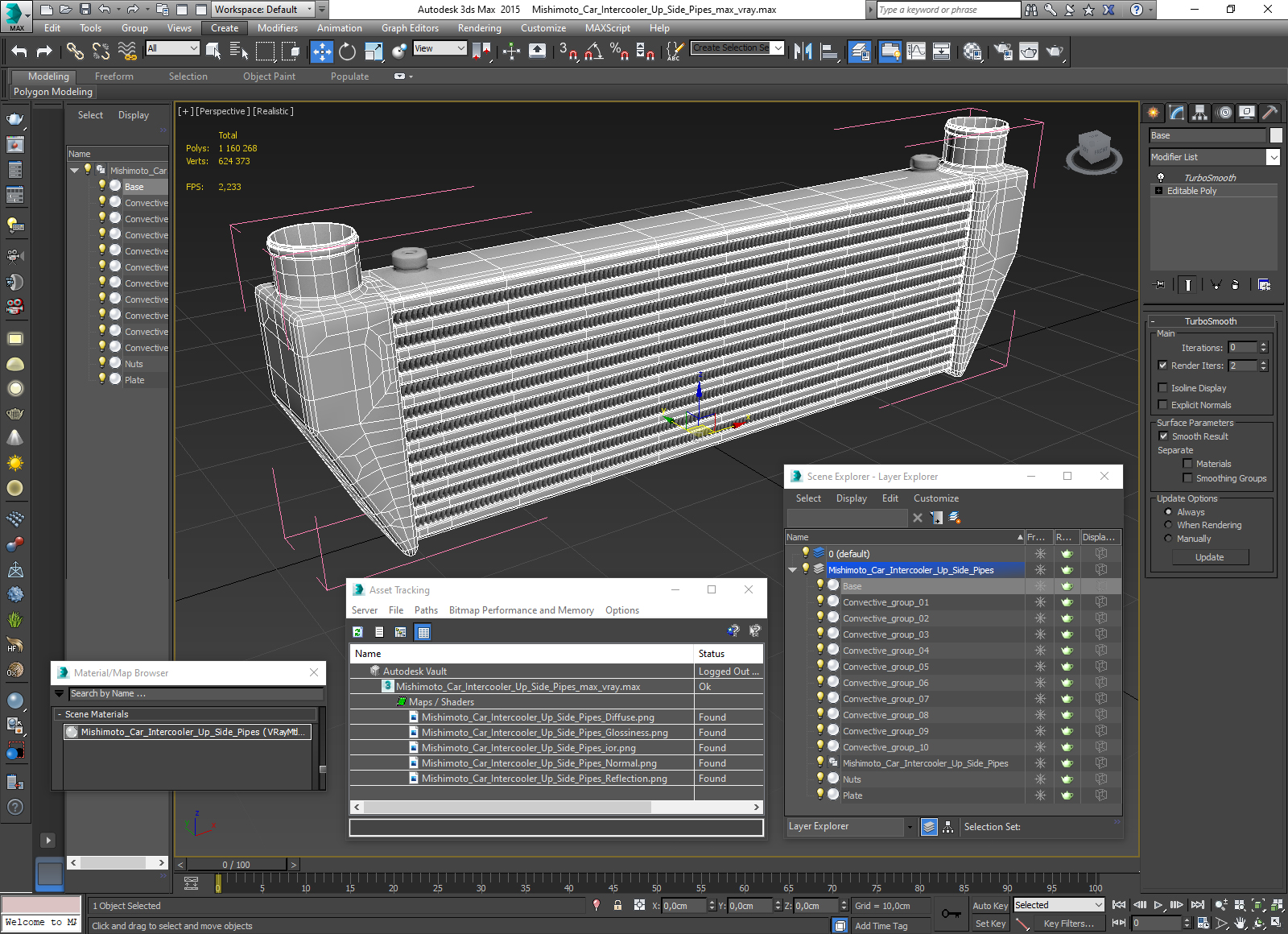Click the Search by Name material field
The height and width of the screenshot is (934, 1288).
point(196,693)
